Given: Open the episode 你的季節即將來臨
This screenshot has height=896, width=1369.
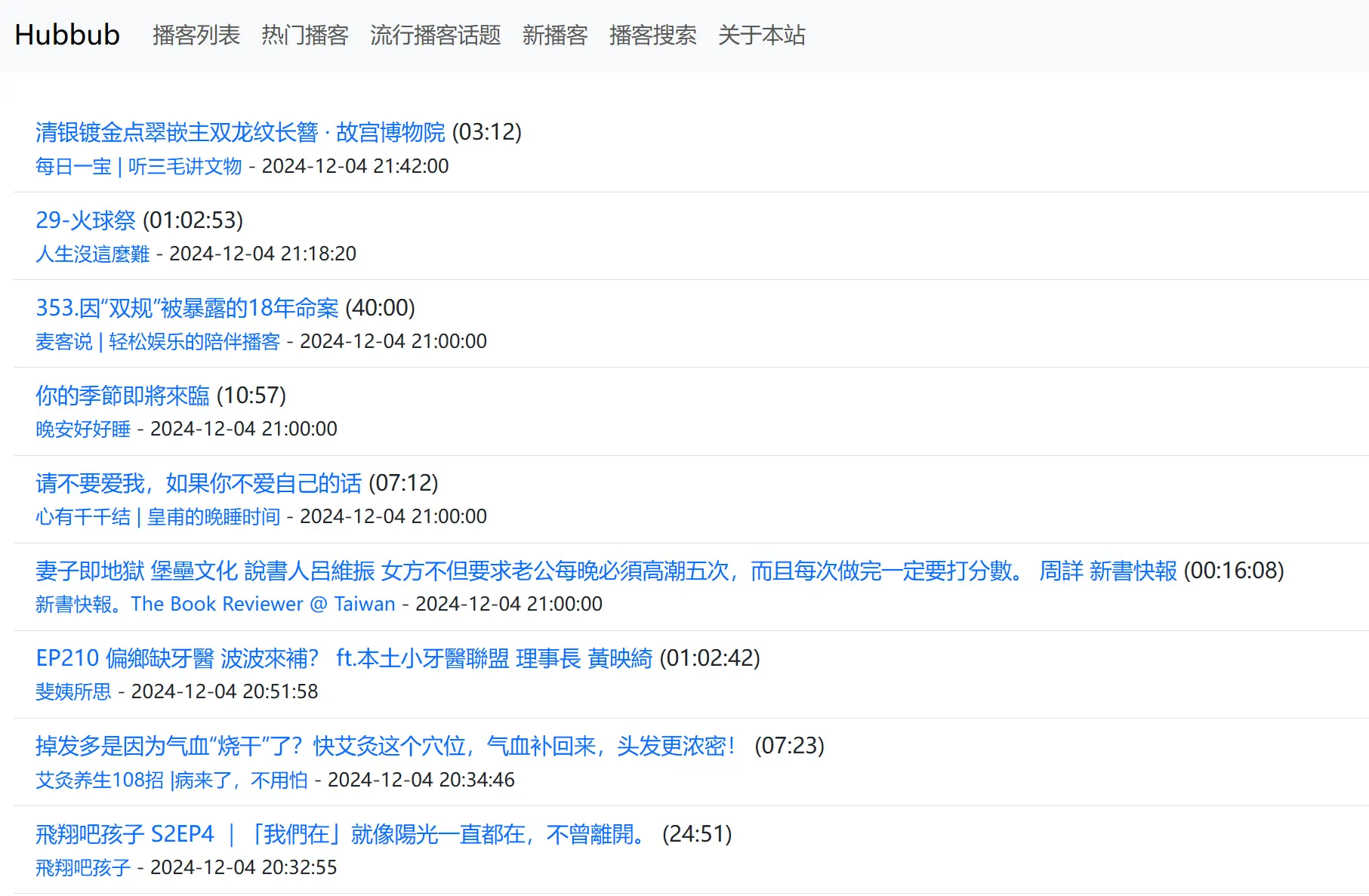Looking at the screenshot, I should 122,395.
